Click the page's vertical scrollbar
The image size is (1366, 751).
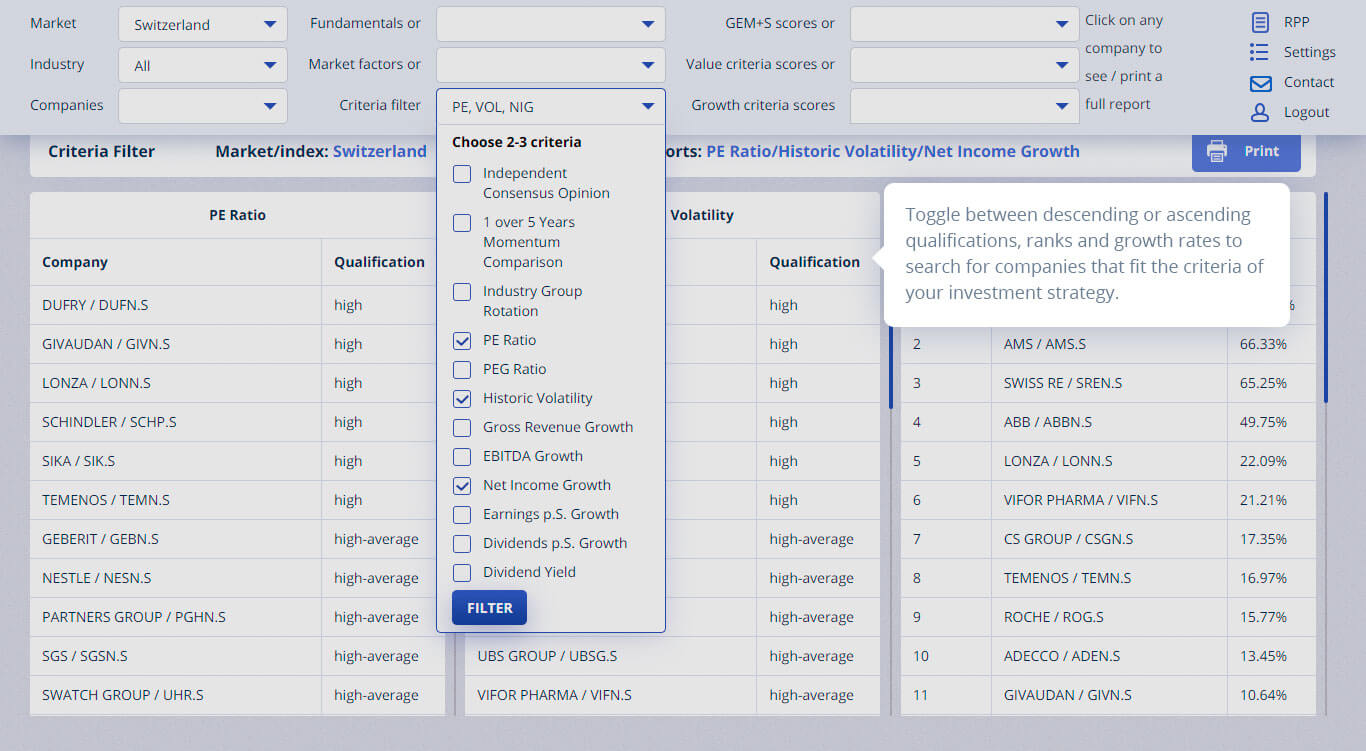point(1326,297)
